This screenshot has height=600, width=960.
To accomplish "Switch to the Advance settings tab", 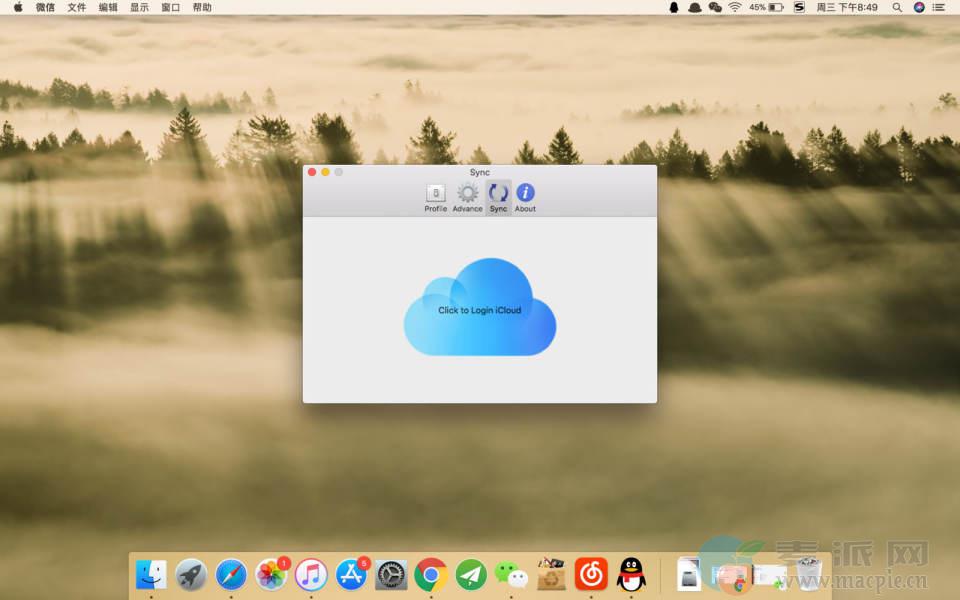I will tap(467, 197).
